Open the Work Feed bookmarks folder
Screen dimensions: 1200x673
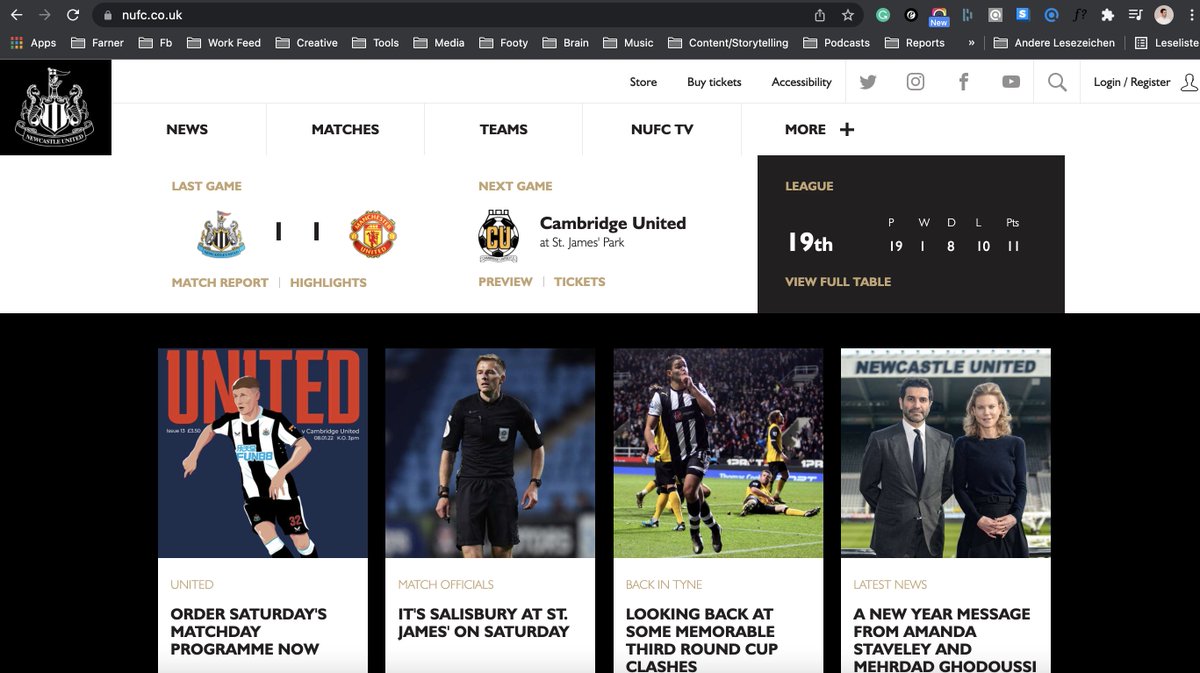pyautogui.click(x=223, y=43)
